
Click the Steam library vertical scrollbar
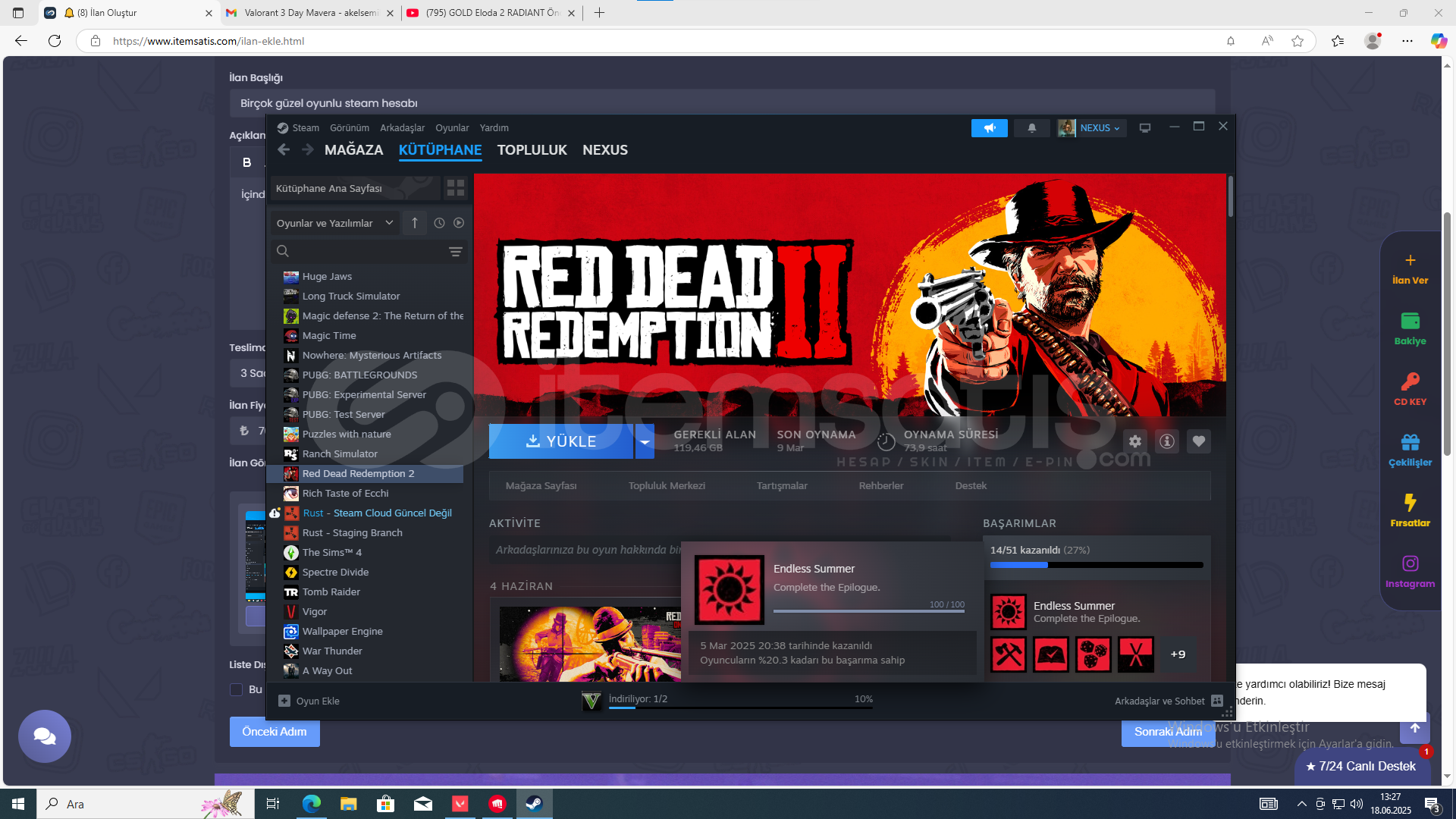pos(1230,197)
